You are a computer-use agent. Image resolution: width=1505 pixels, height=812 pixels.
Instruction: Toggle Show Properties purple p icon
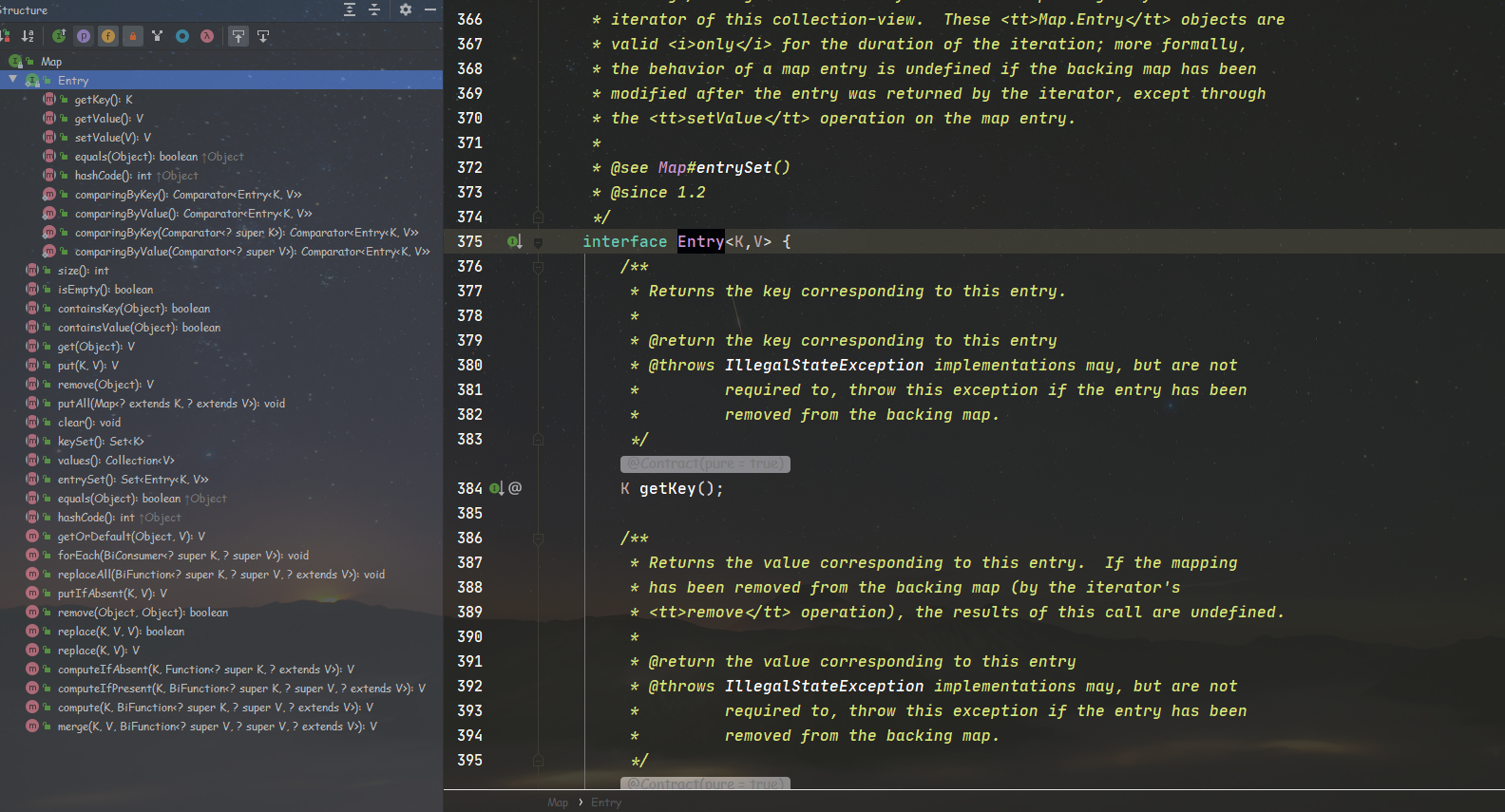click(x=84, y=36)
